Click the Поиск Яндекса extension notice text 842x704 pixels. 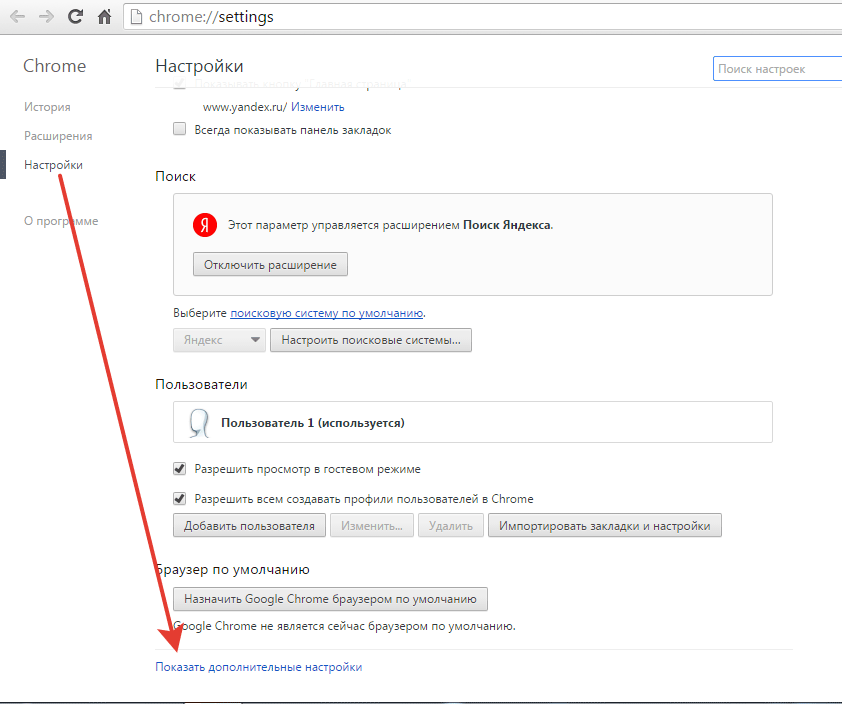click(x=390, y=225)
